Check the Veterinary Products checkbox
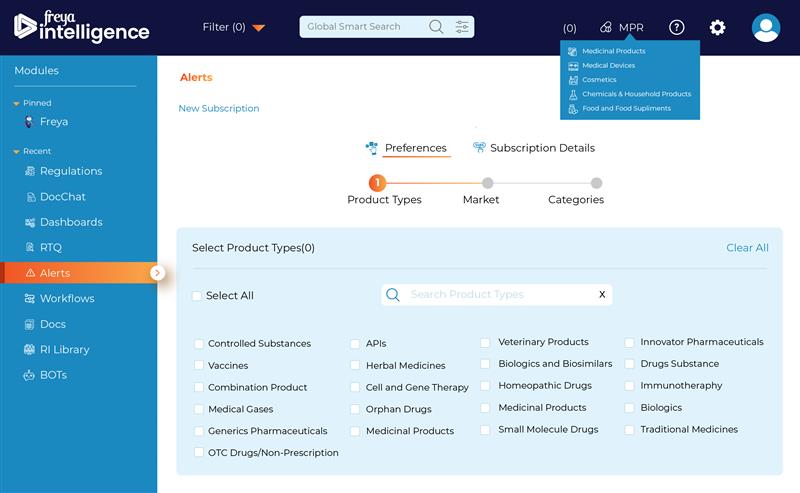Screen dimensions: 800x493 click(x=485, y=342)
